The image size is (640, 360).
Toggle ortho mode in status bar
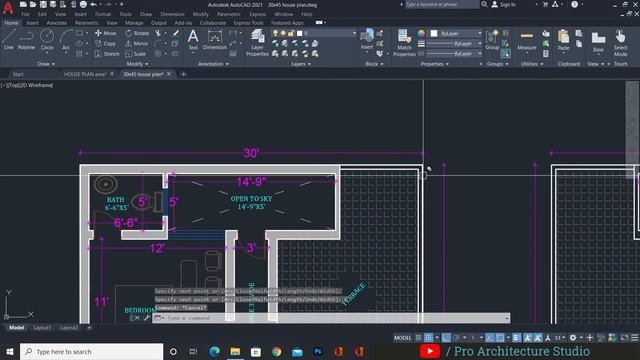click(x=446, y=338)
